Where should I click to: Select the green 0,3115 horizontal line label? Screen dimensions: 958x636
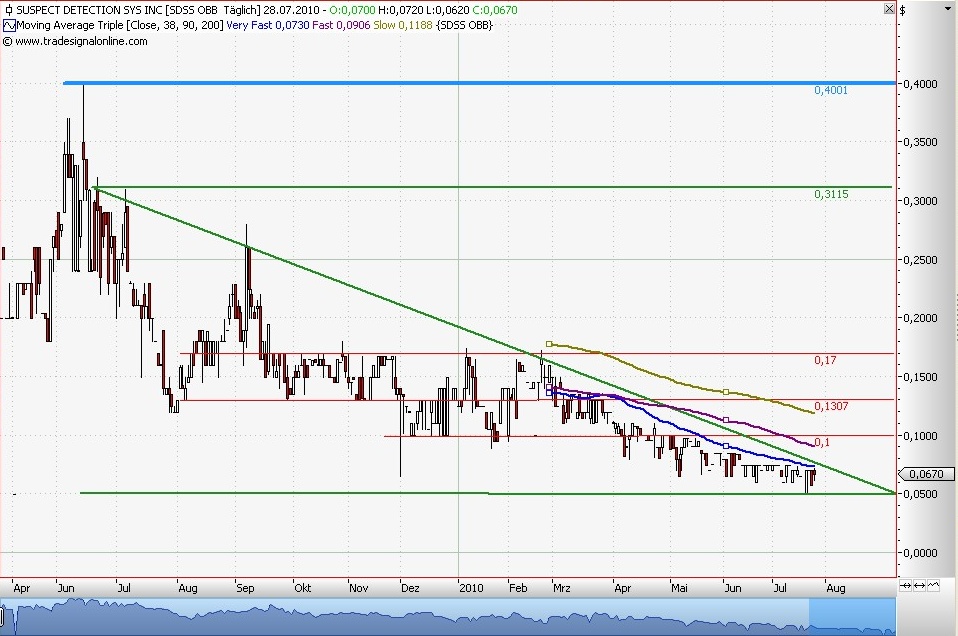click(830, 194)
